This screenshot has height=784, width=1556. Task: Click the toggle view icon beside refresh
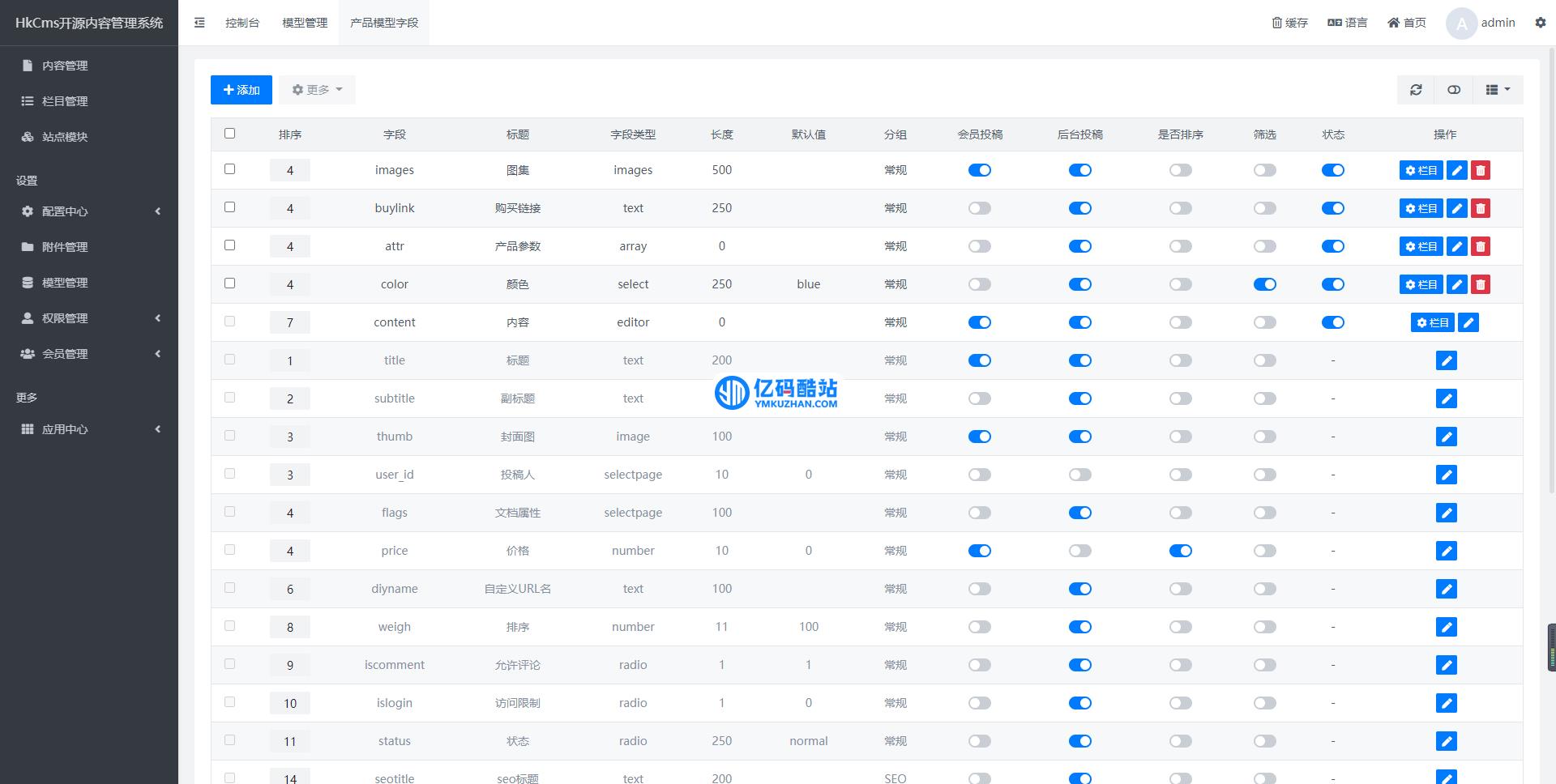point(1454,90)
